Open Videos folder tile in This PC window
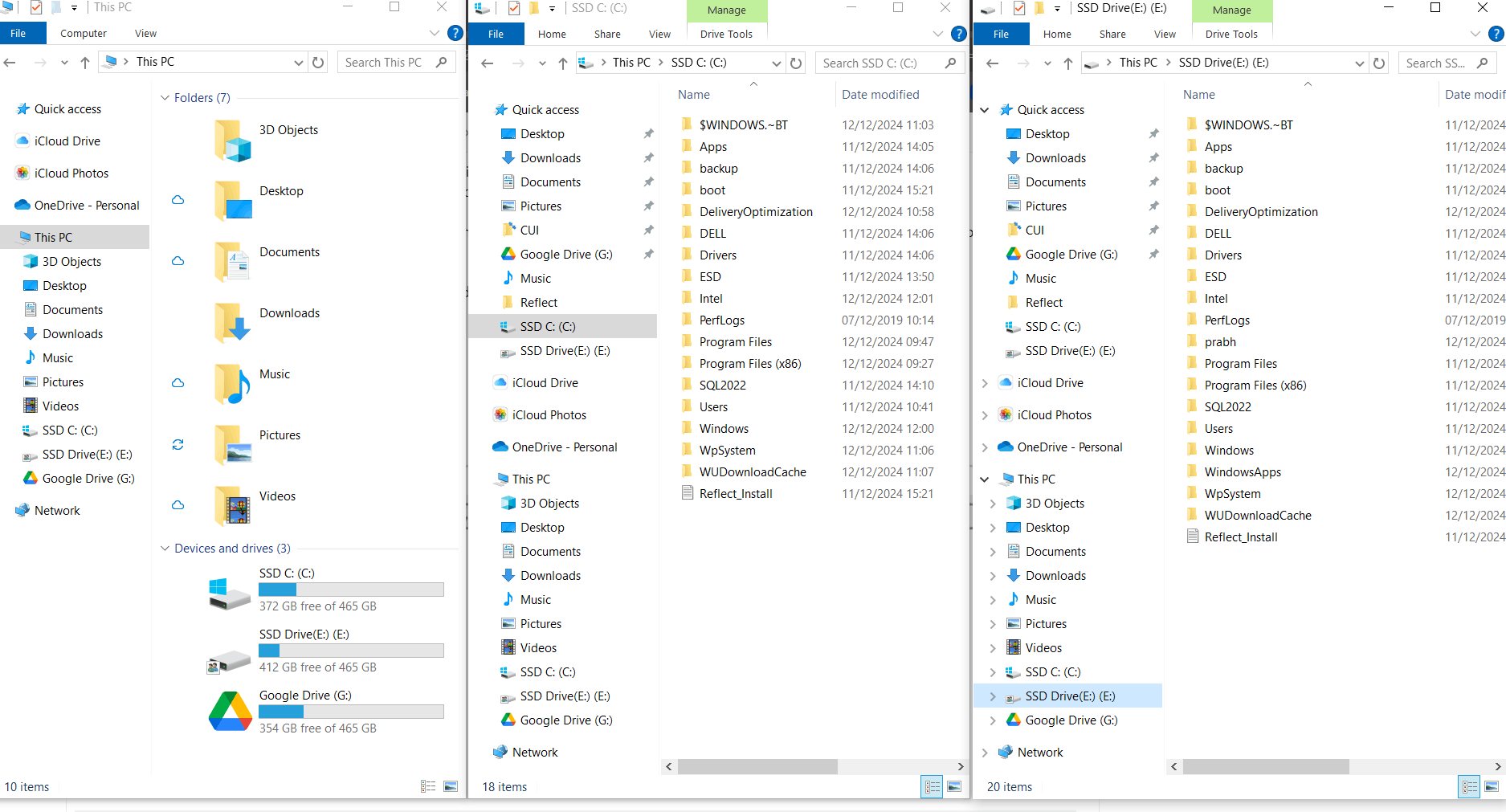 (x=255, y=505)
